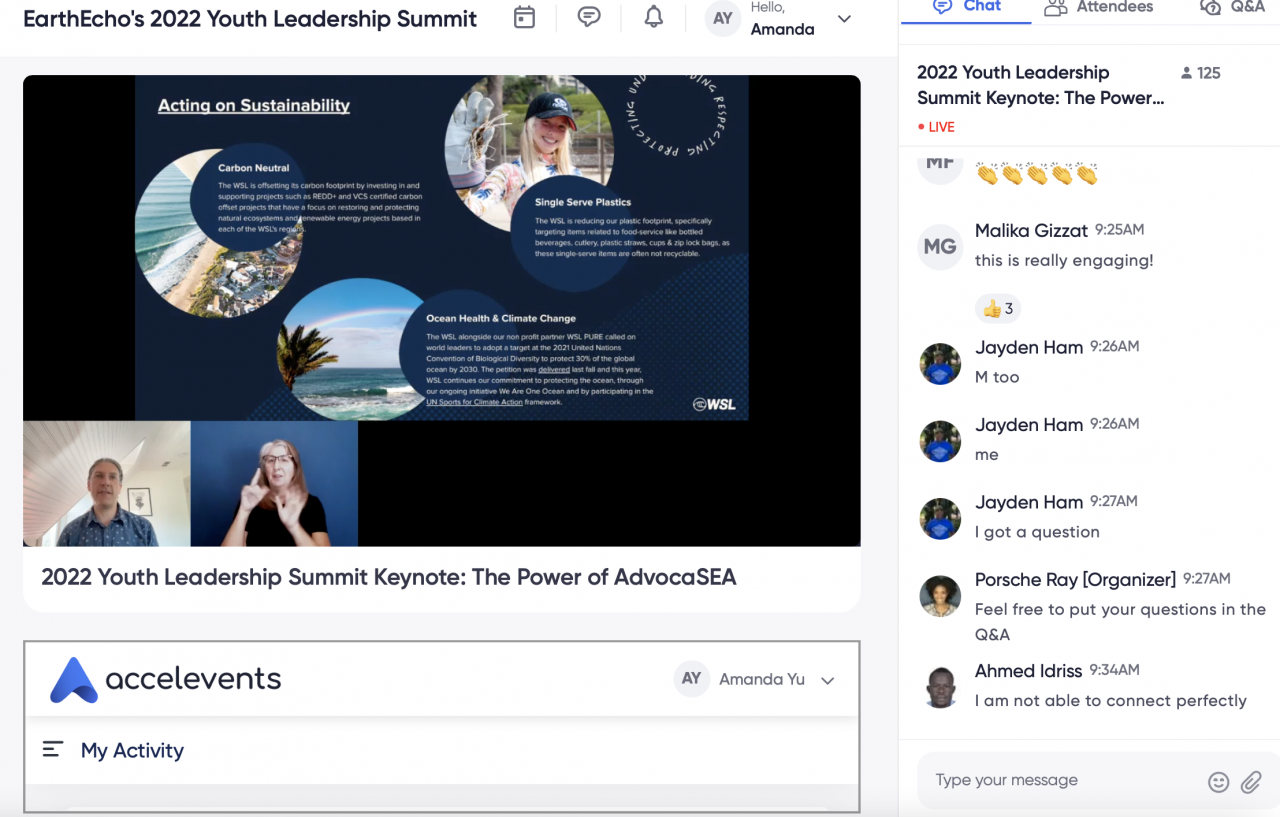
Task: Click the paperclip attachment icon
Action: [1251, 782]
